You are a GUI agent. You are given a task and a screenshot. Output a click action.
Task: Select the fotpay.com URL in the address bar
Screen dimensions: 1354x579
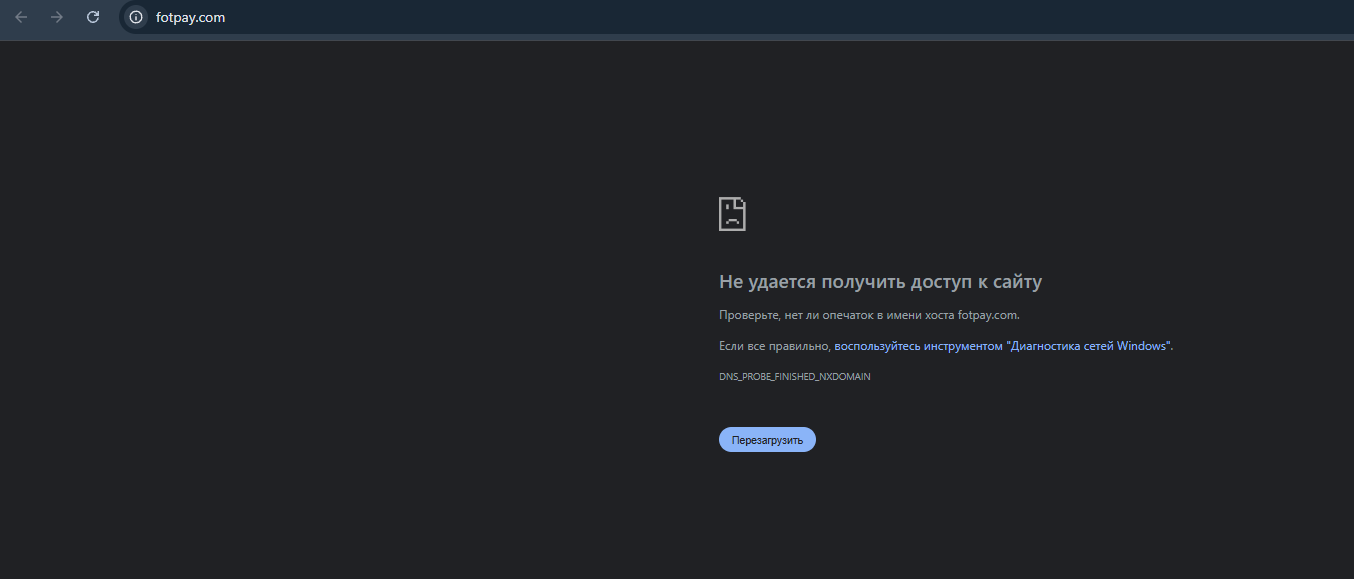(190, 17)
